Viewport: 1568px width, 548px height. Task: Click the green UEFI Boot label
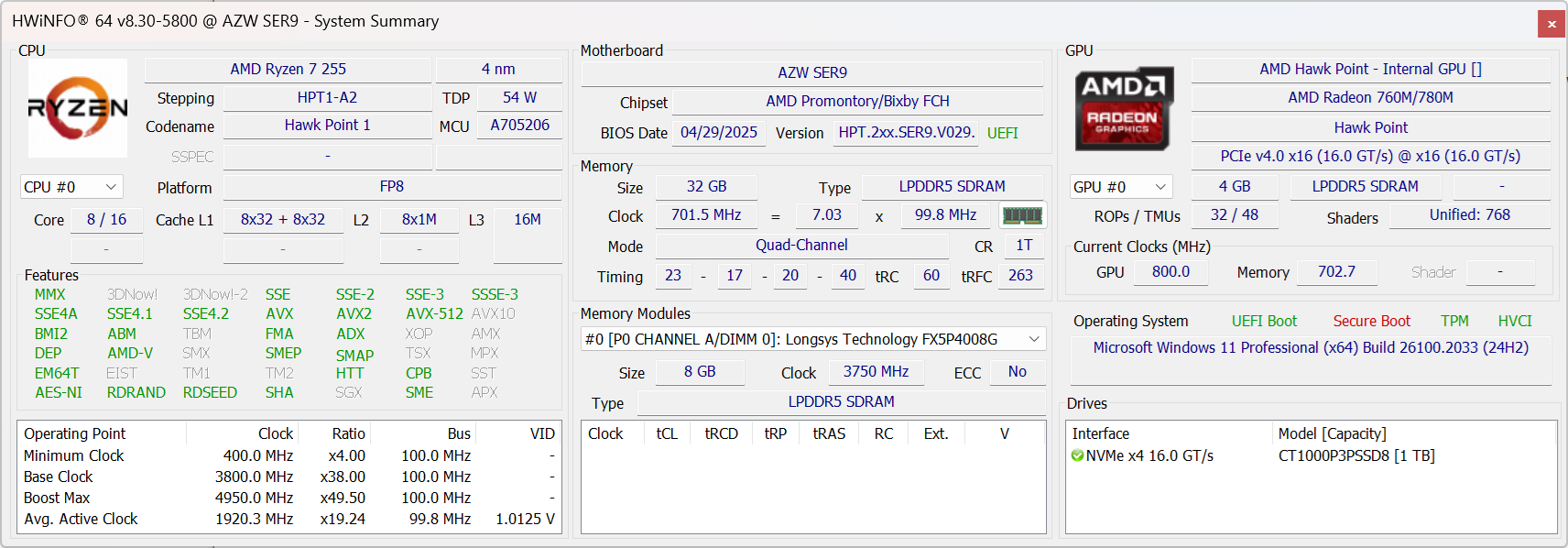coord(1264,322)
